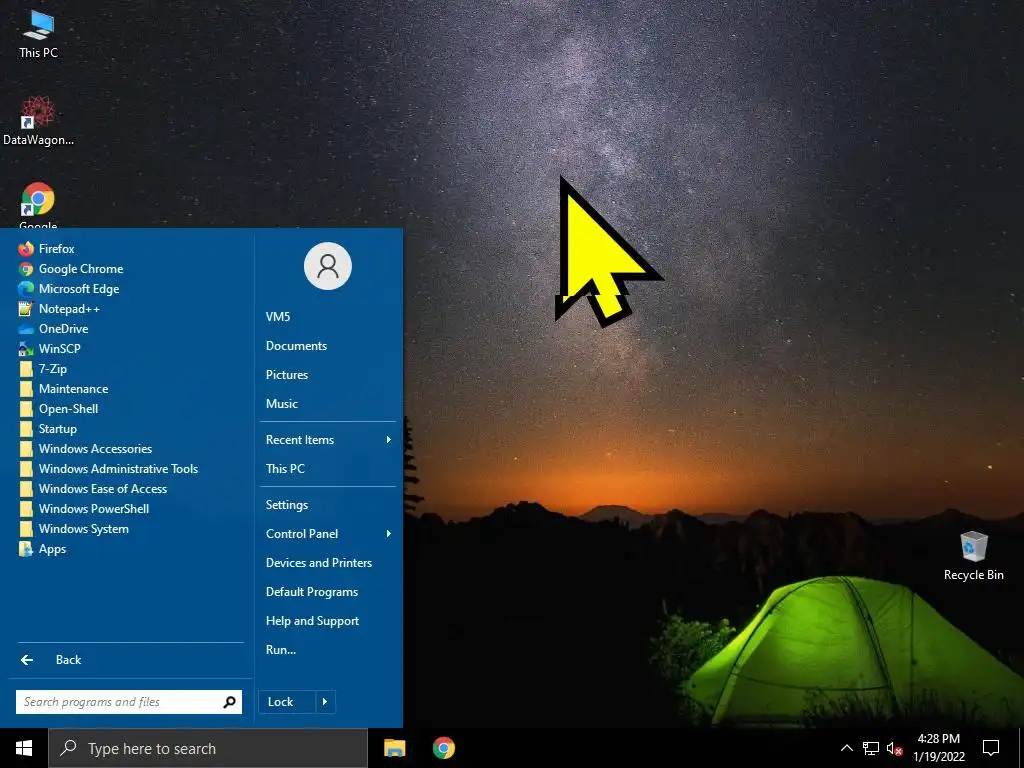Open Settings from Start menu

pos(287,505)
